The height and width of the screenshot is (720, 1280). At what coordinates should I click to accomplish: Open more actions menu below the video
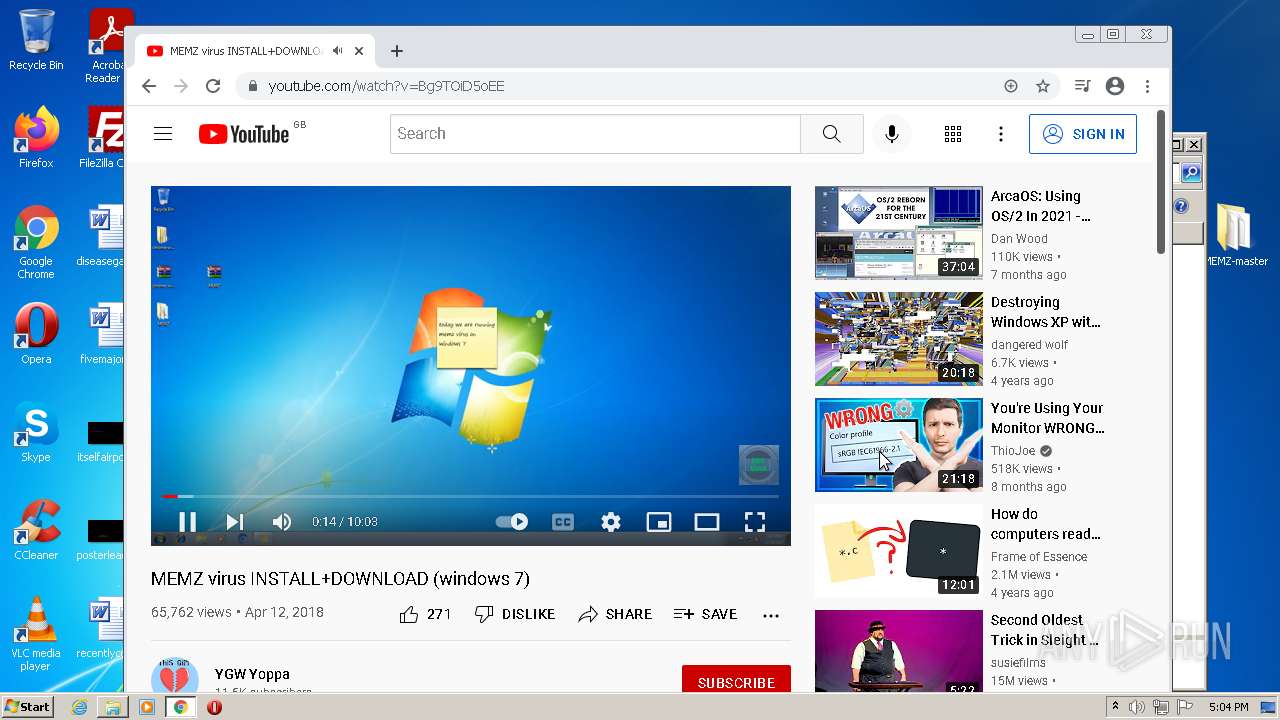pyautogui.click(x=771, y=615)
